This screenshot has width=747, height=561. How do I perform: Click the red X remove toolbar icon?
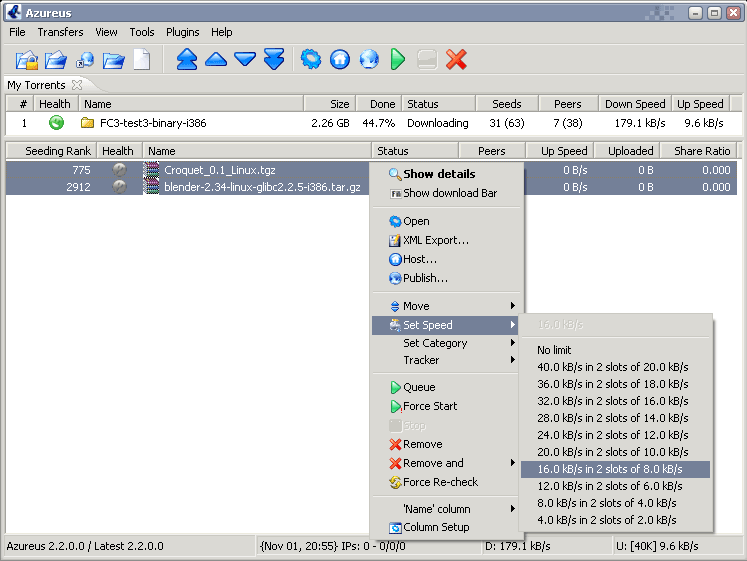click(456, 60)
